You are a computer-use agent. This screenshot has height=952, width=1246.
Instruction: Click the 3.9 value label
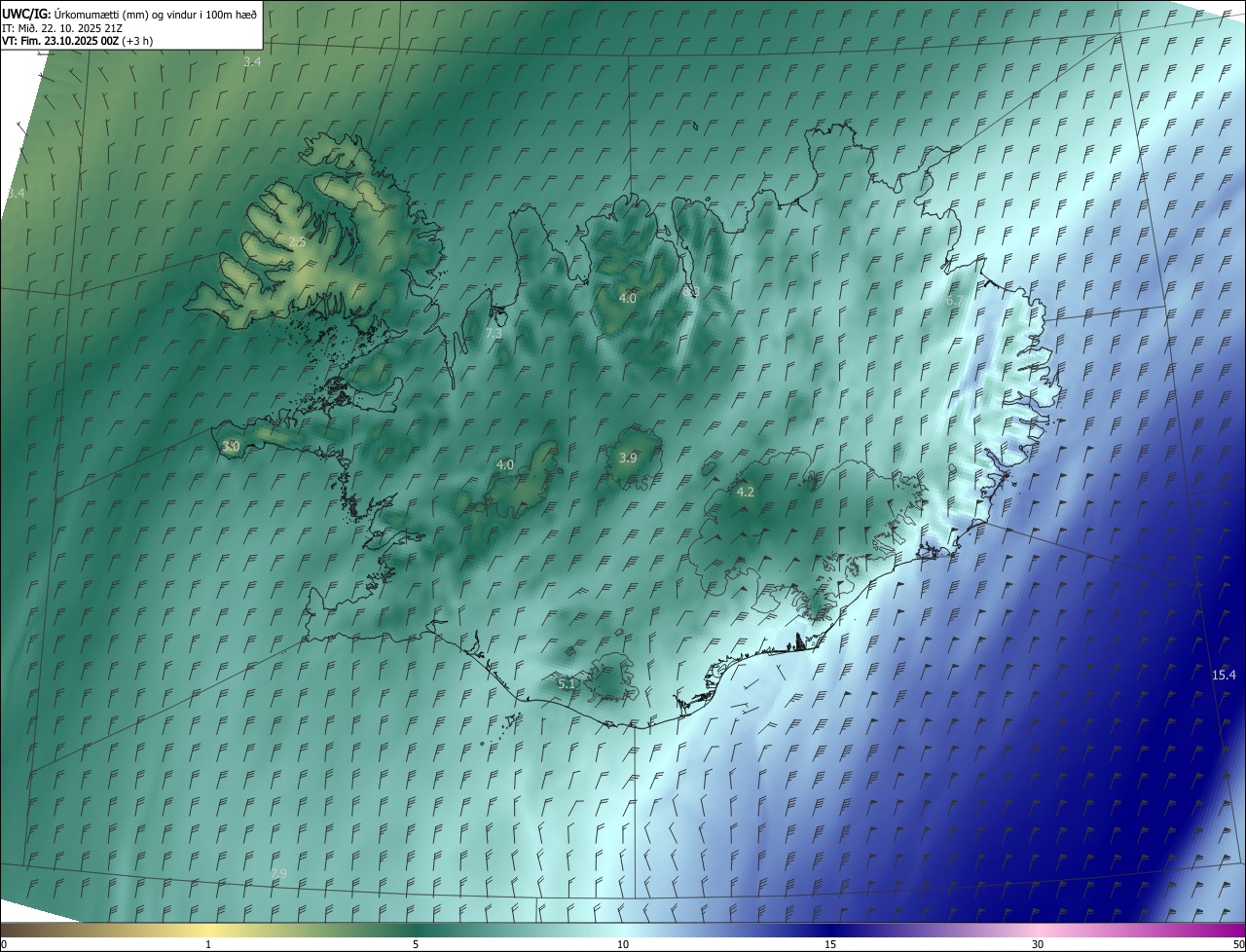pyautogui.click(x=628, y=458)
